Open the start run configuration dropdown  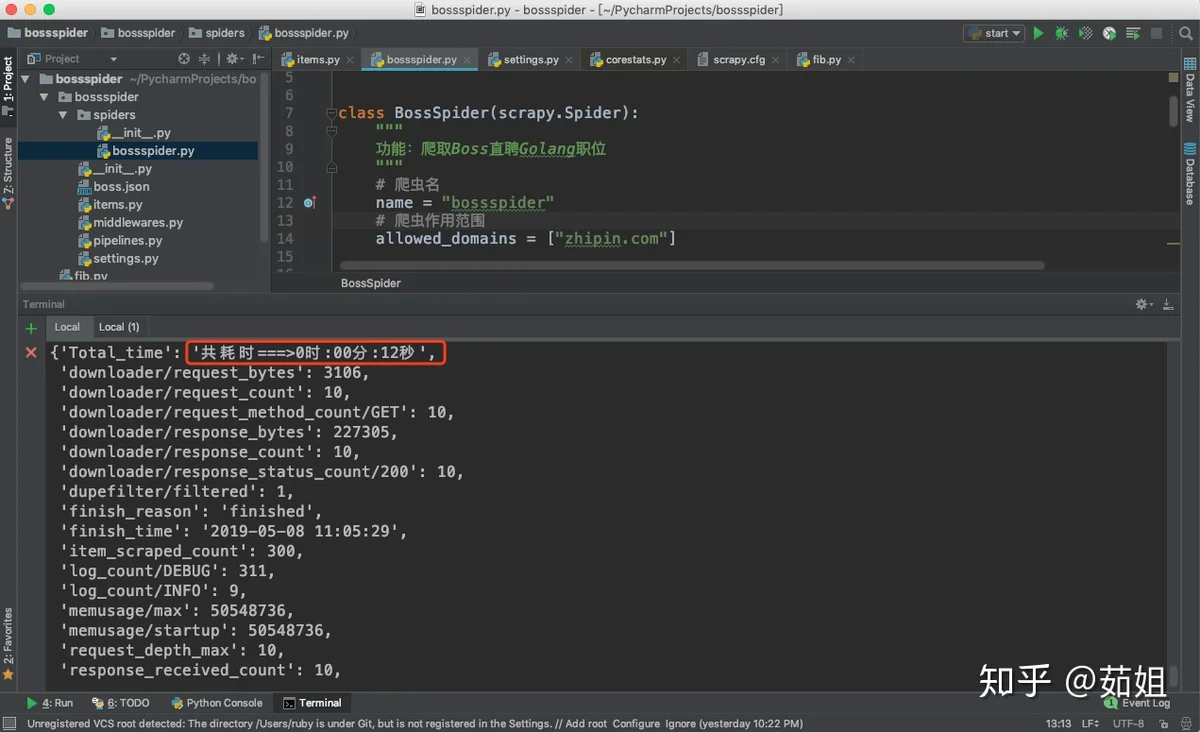point(996,33)
